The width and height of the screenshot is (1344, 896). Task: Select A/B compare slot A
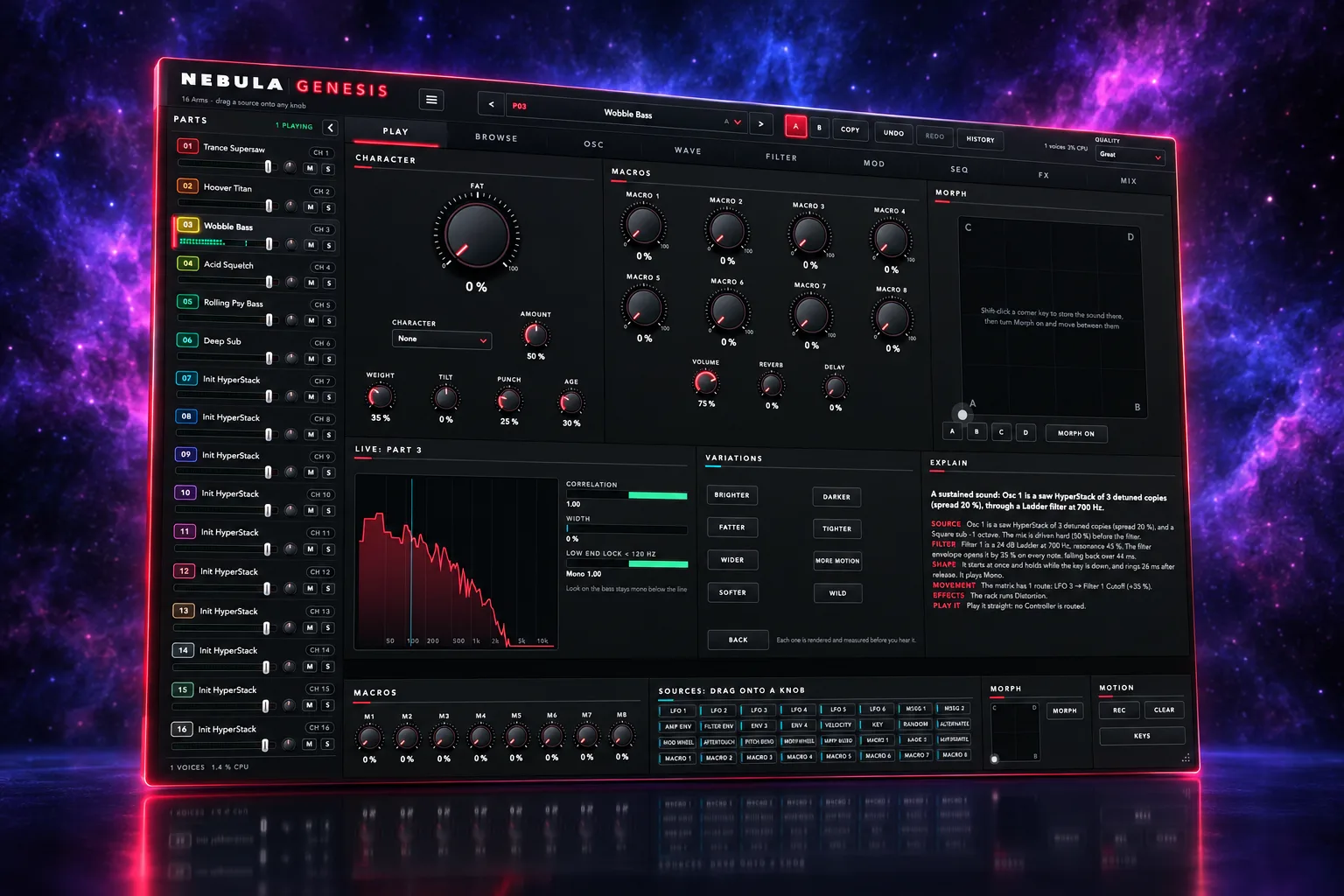pyautogui.click(x=795, y=127)
